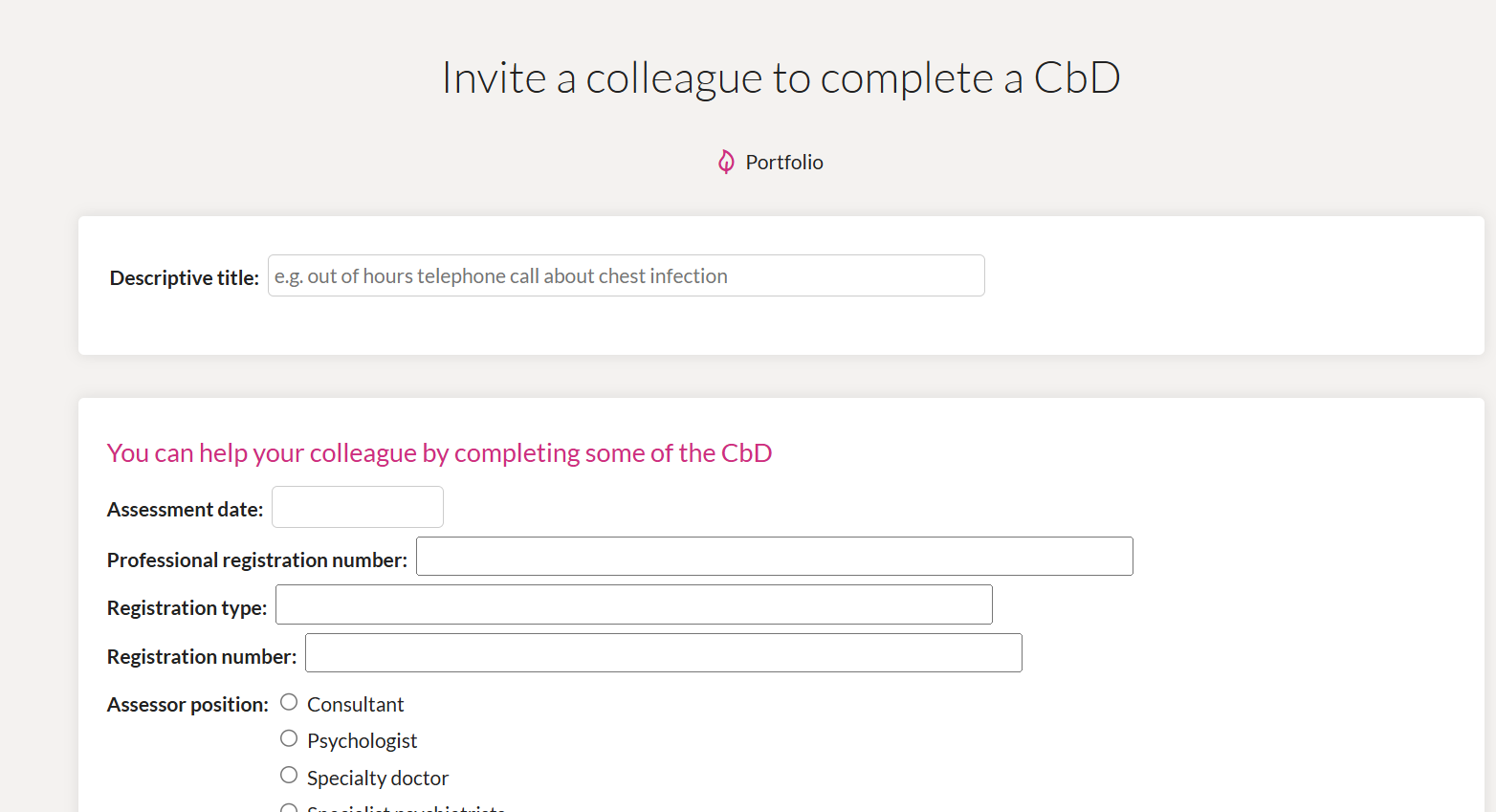Click the Assessment date field
1496x812 pixels.
(358, 507)
